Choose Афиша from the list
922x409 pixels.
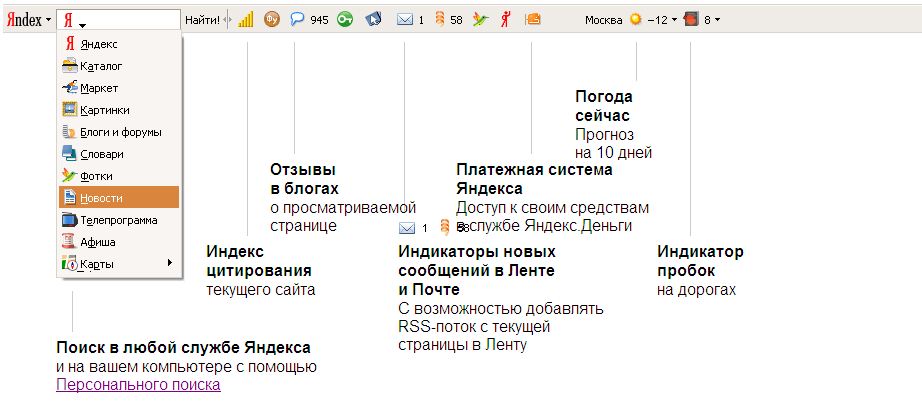pyautogui.click(x=119, y=242)
